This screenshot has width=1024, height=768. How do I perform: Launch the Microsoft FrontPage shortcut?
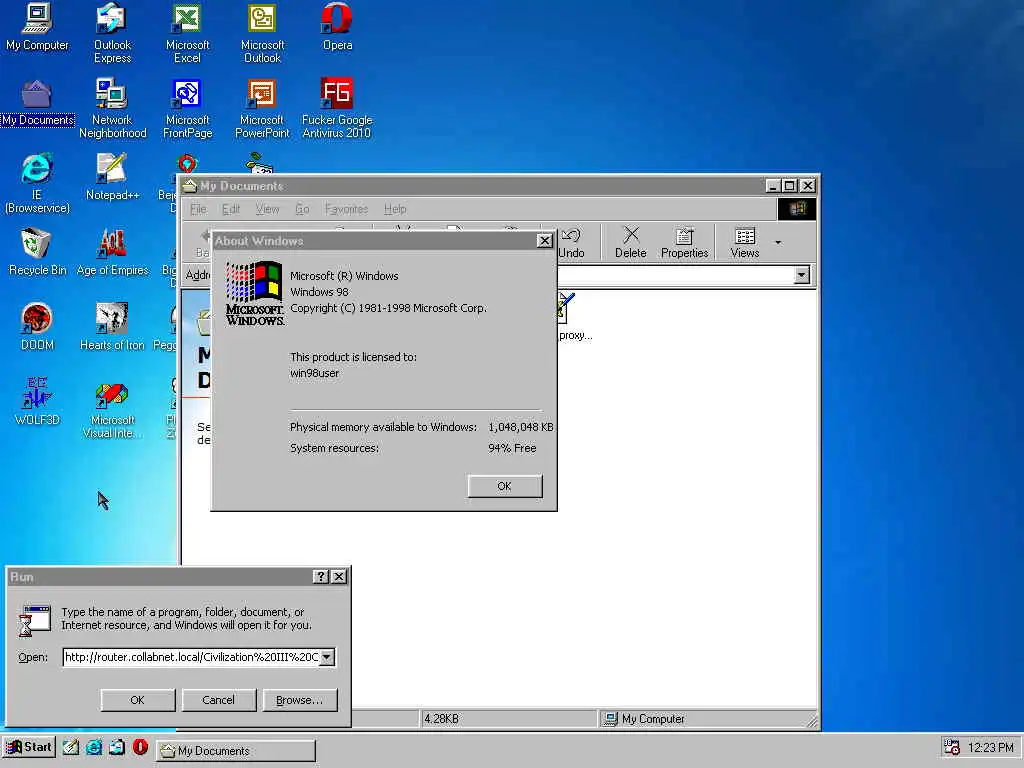click(x=187, y=108)
